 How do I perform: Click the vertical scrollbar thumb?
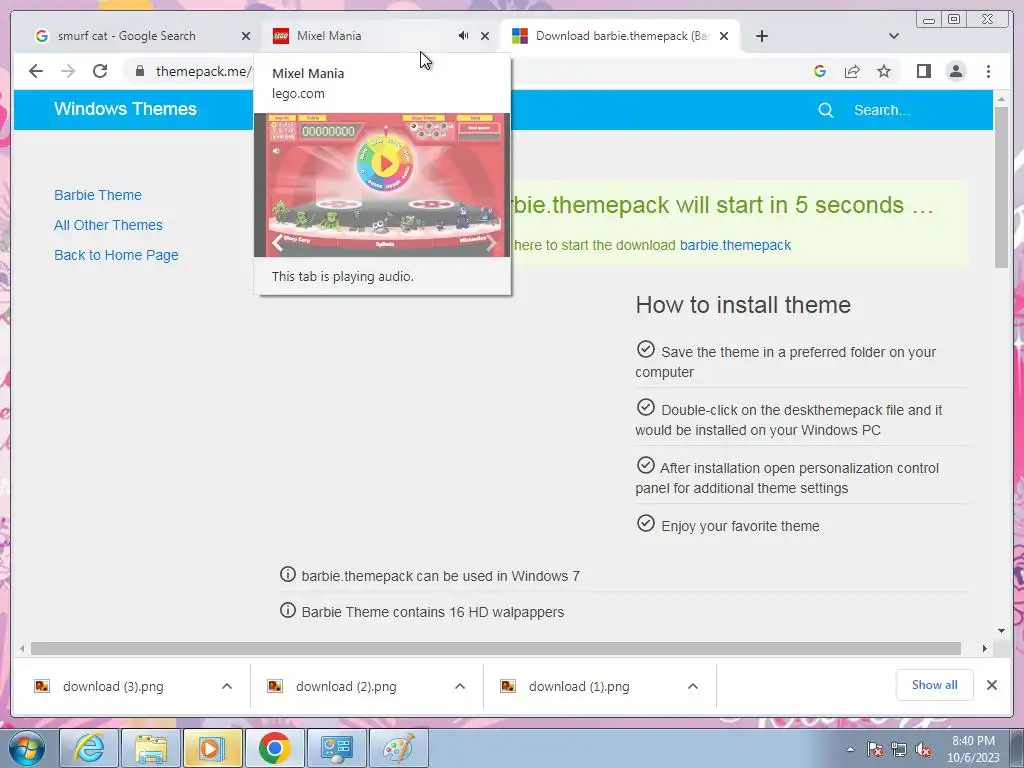point(1001,186)
